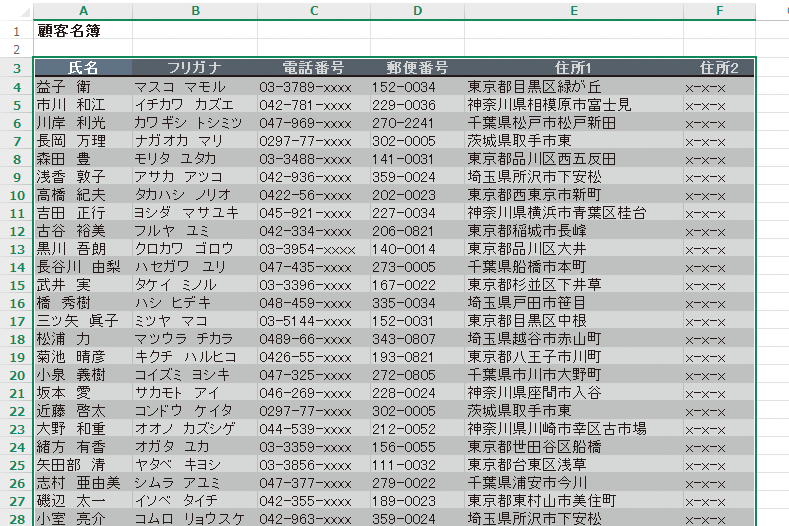
Task: Select the name cell 磯辺 太一
Action: pos(83,501)
